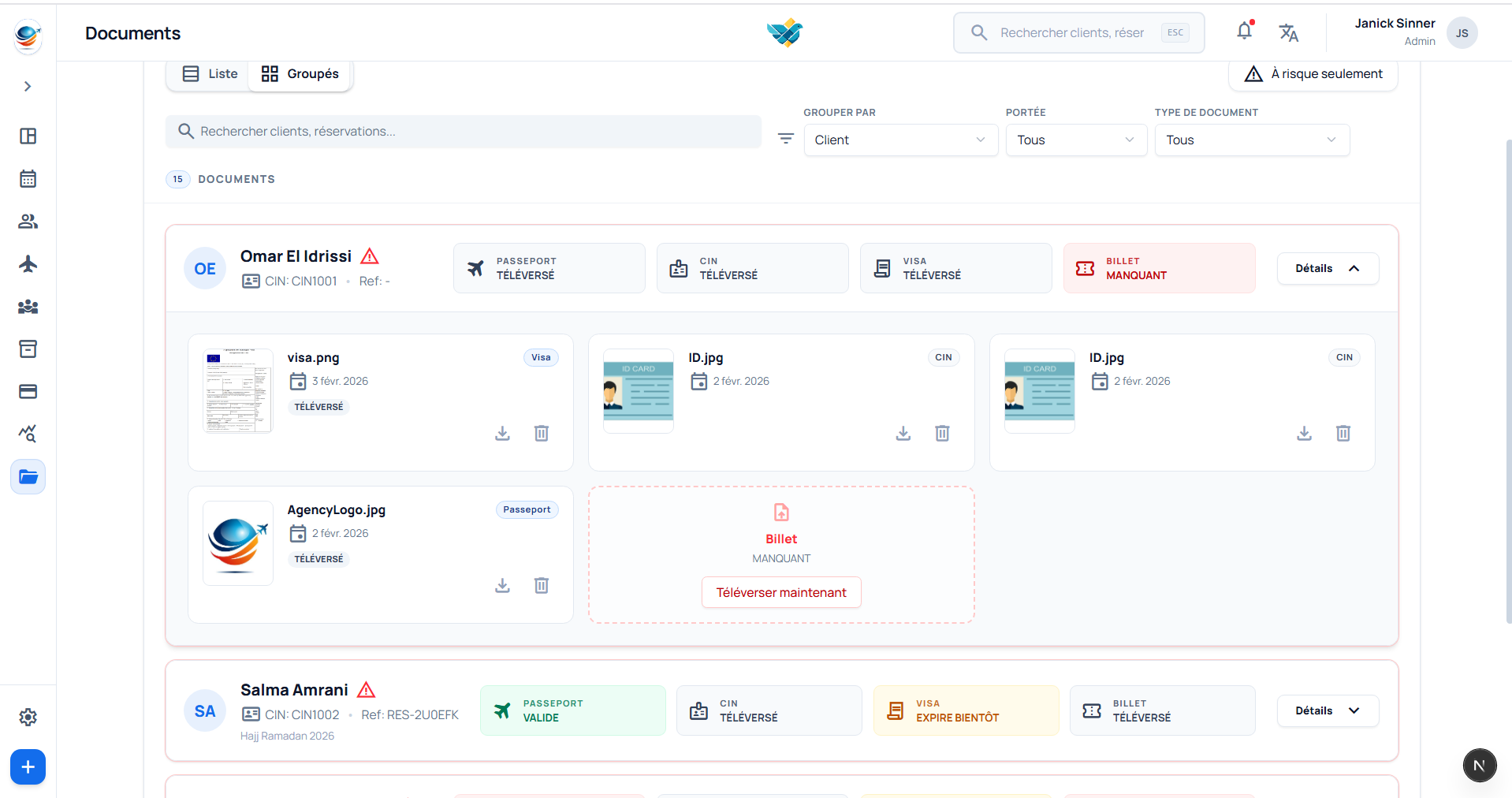Open calendar from the sidebar
Image resolution: width=1512 pixels, height=798 pixels.
28,179
